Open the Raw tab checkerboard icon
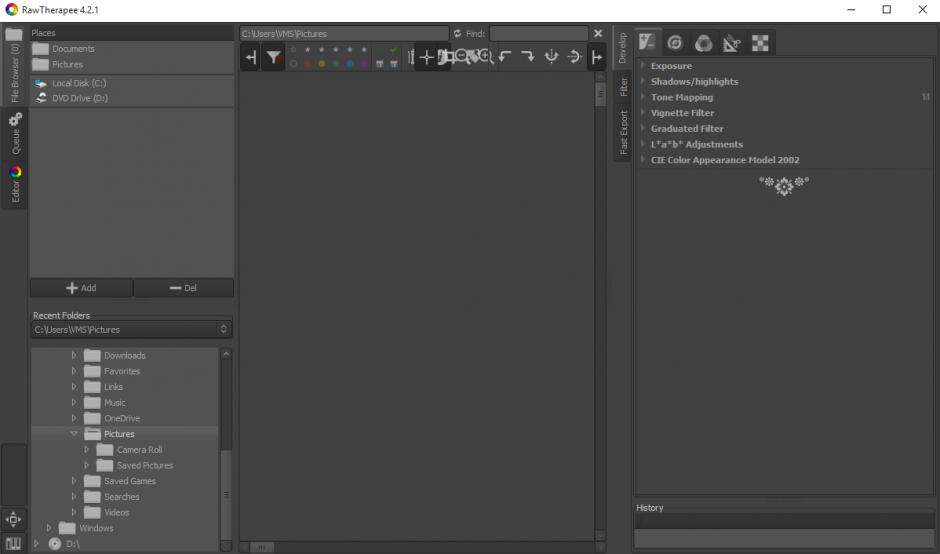940x554 pixels. pos(760,43)
